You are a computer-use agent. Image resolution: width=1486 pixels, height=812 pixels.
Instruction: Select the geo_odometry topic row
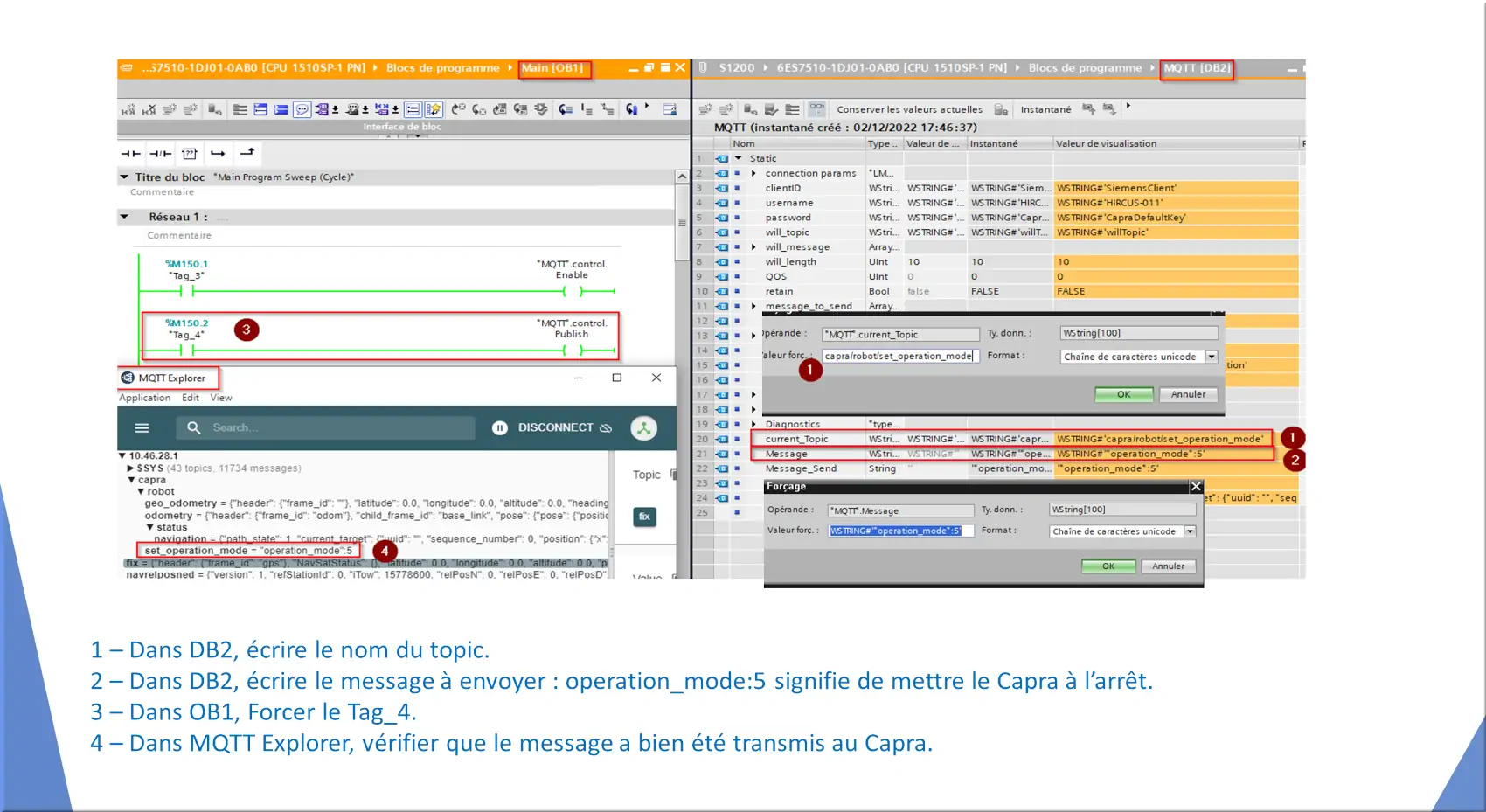376,503
